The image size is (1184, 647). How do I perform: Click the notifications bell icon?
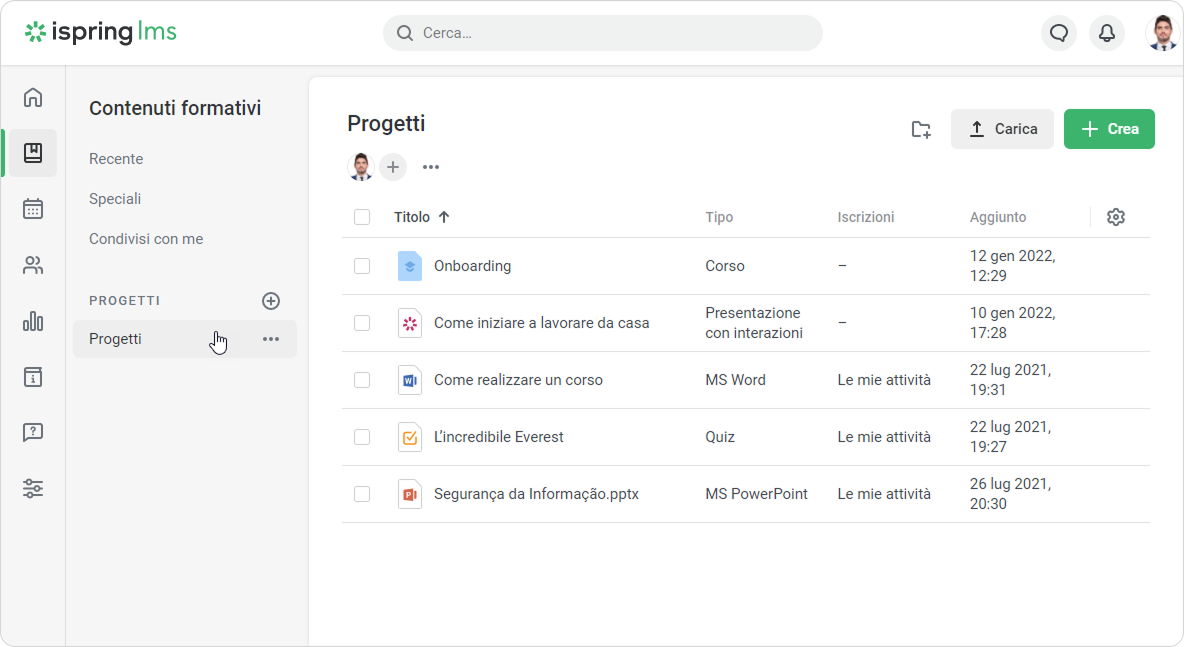coord(1107,33)
